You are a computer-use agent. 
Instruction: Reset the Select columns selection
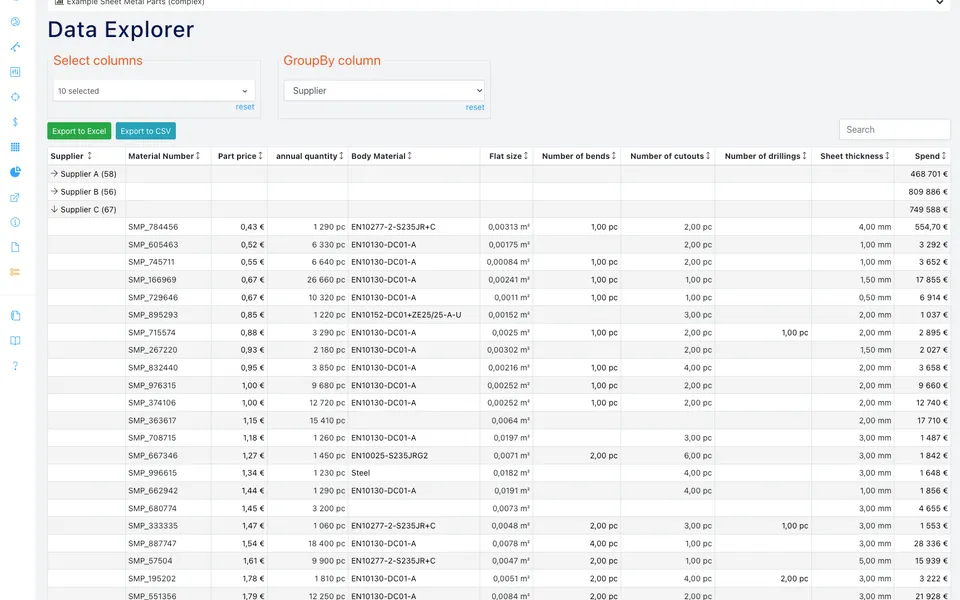[x=245, y=107]
